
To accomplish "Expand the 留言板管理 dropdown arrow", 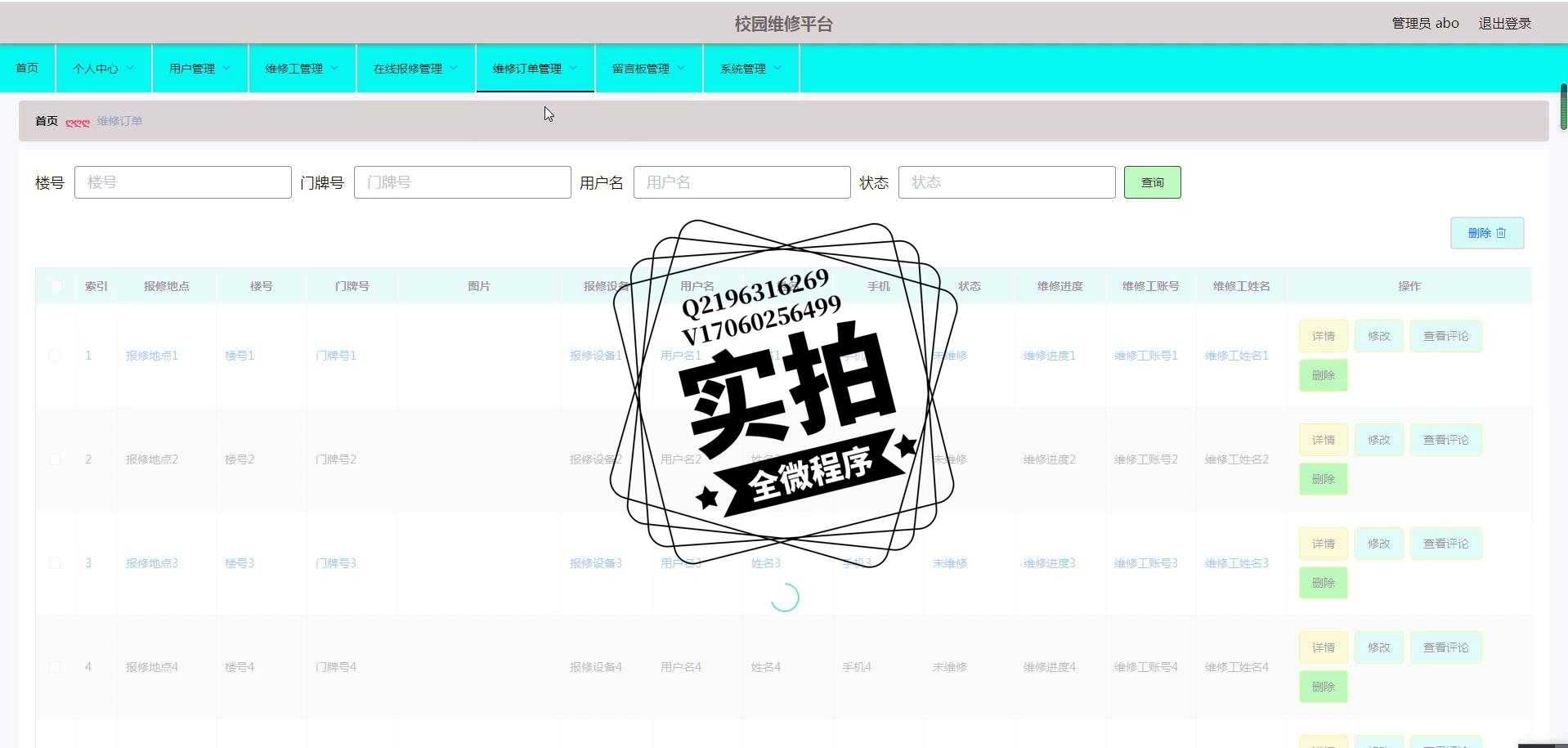I will 681,68.
